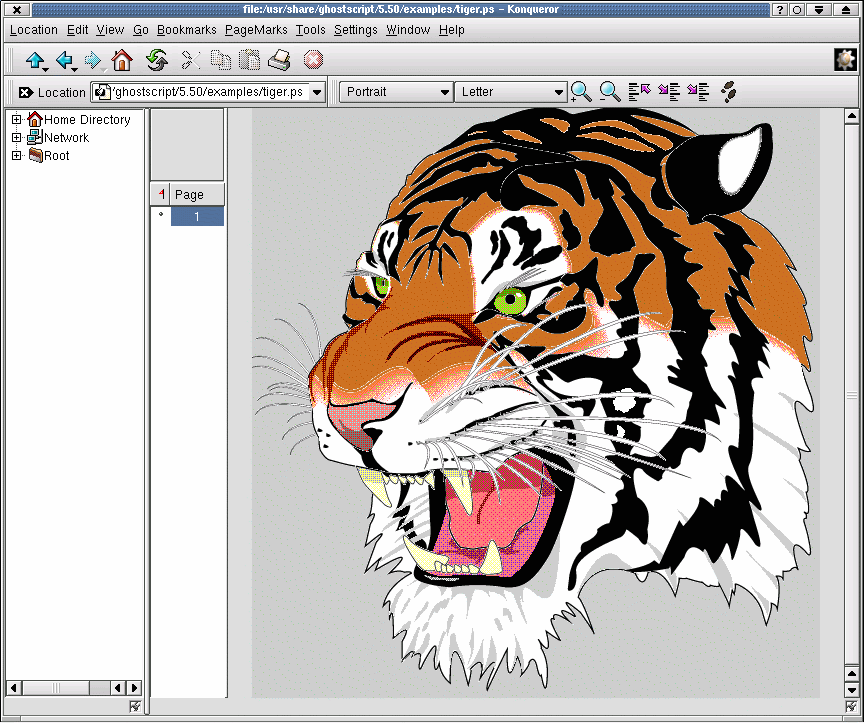Click the sidebar scrollbar's right arrow

point(134,687)
